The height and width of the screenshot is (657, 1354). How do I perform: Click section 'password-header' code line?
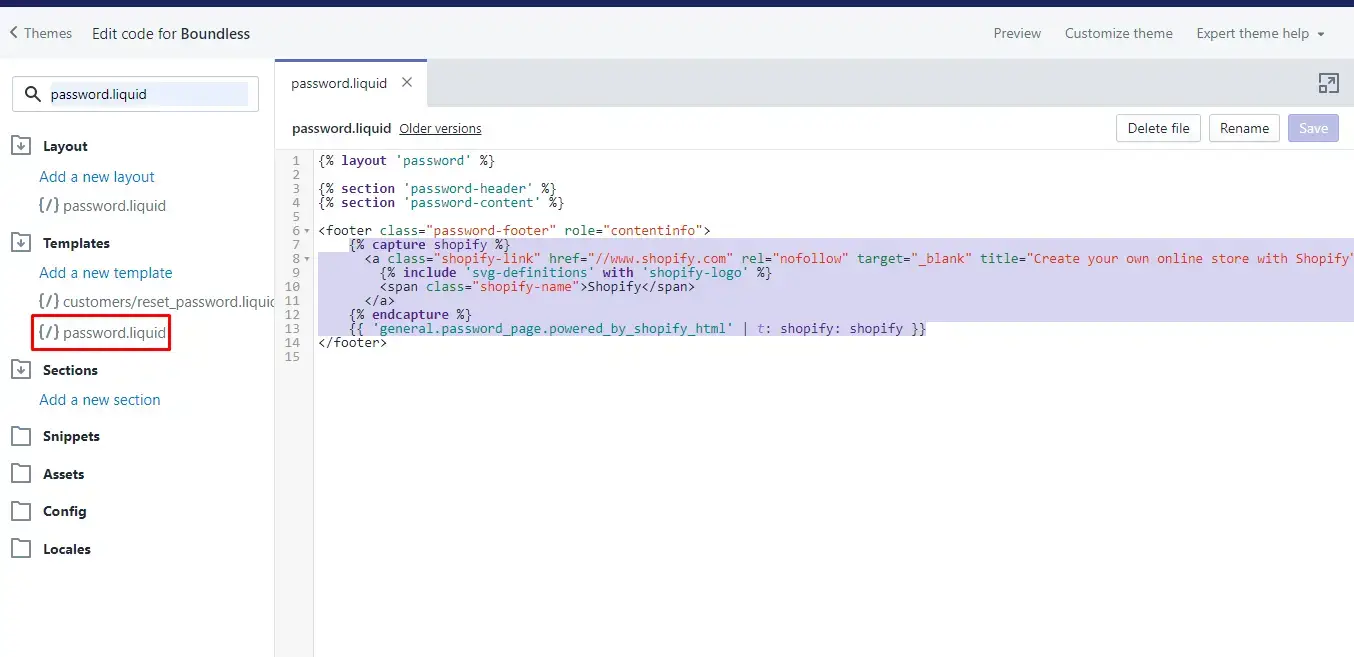(x=437, y=189)
